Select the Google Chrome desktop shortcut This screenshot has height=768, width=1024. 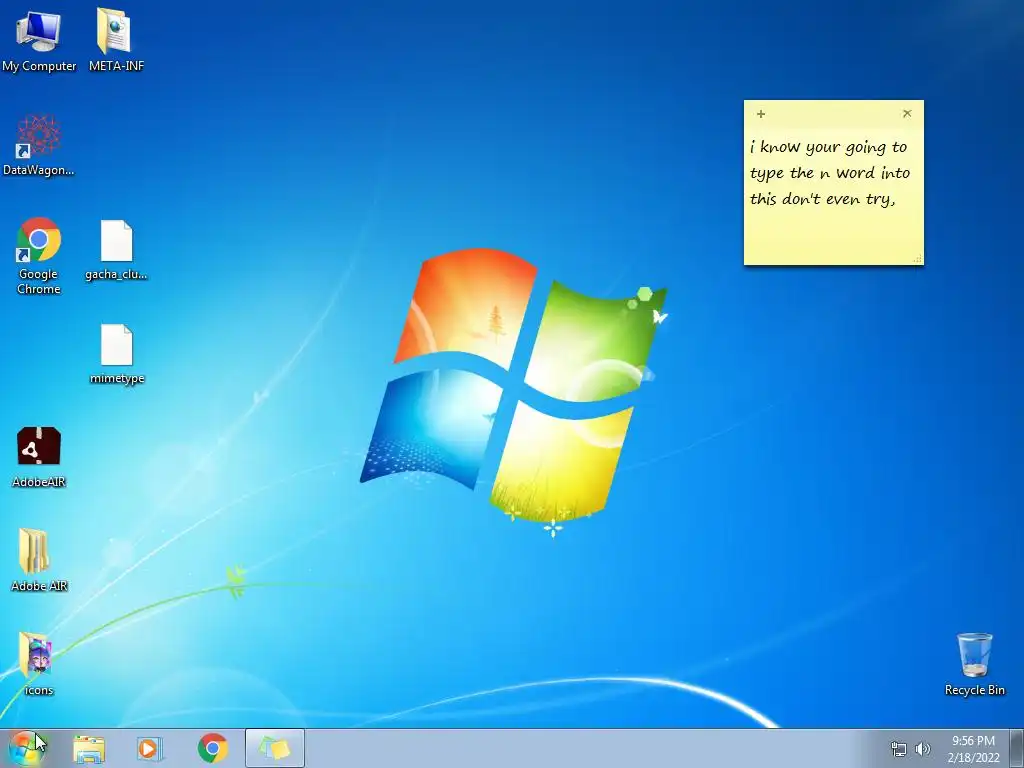point(39,256)
